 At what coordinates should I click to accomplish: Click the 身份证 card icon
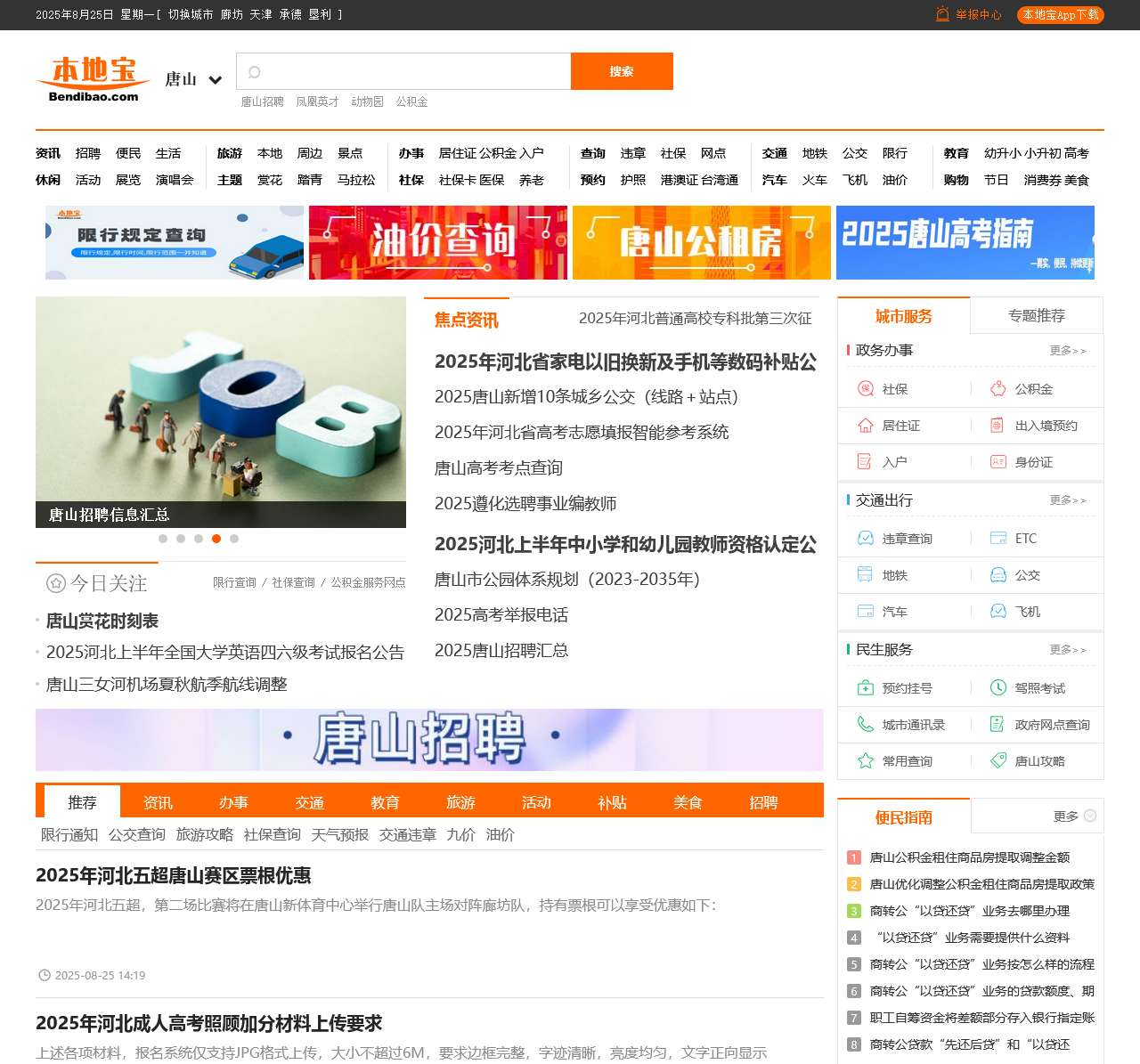997,462
